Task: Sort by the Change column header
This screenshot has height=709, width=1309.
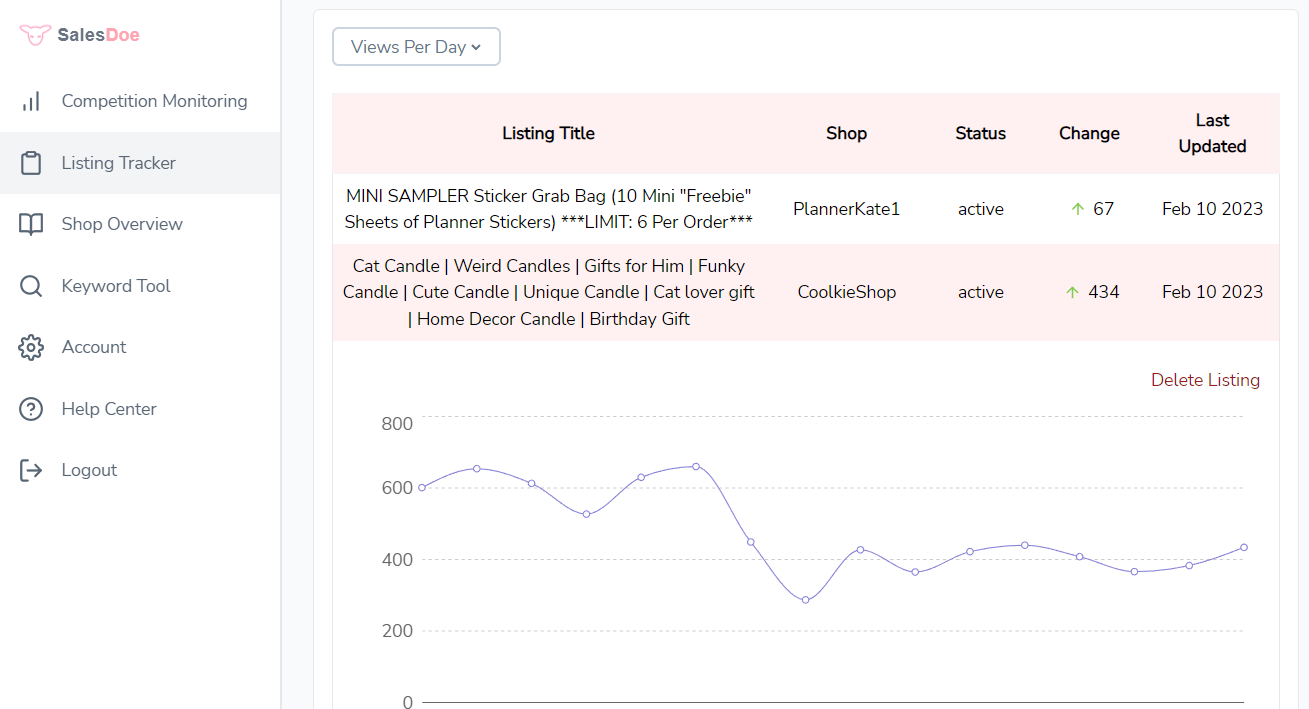Action: [x=1089, y=133]
